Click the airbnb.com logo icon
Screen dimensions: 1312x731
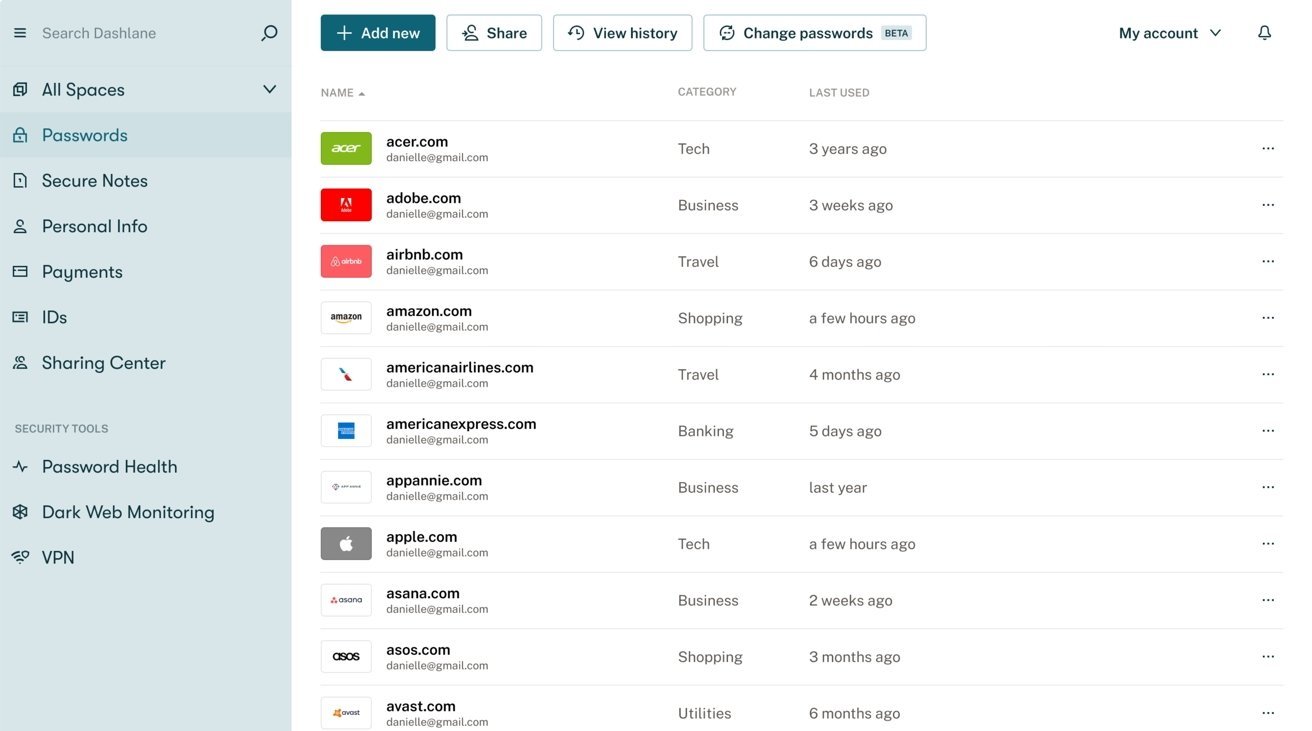pyautogui.click(x=346, y=262)
